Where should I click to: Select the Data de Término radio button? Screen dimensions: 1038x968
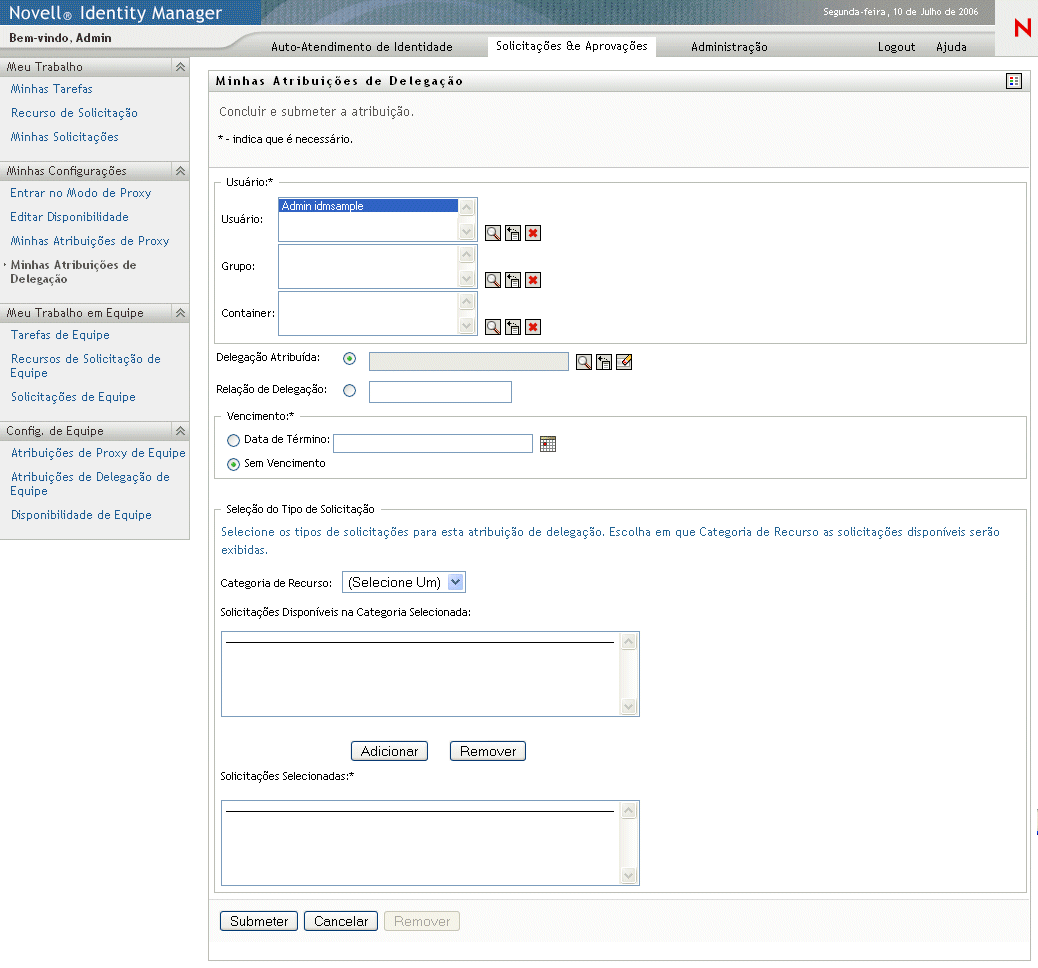pyautogui.click(x=233, y=440)
